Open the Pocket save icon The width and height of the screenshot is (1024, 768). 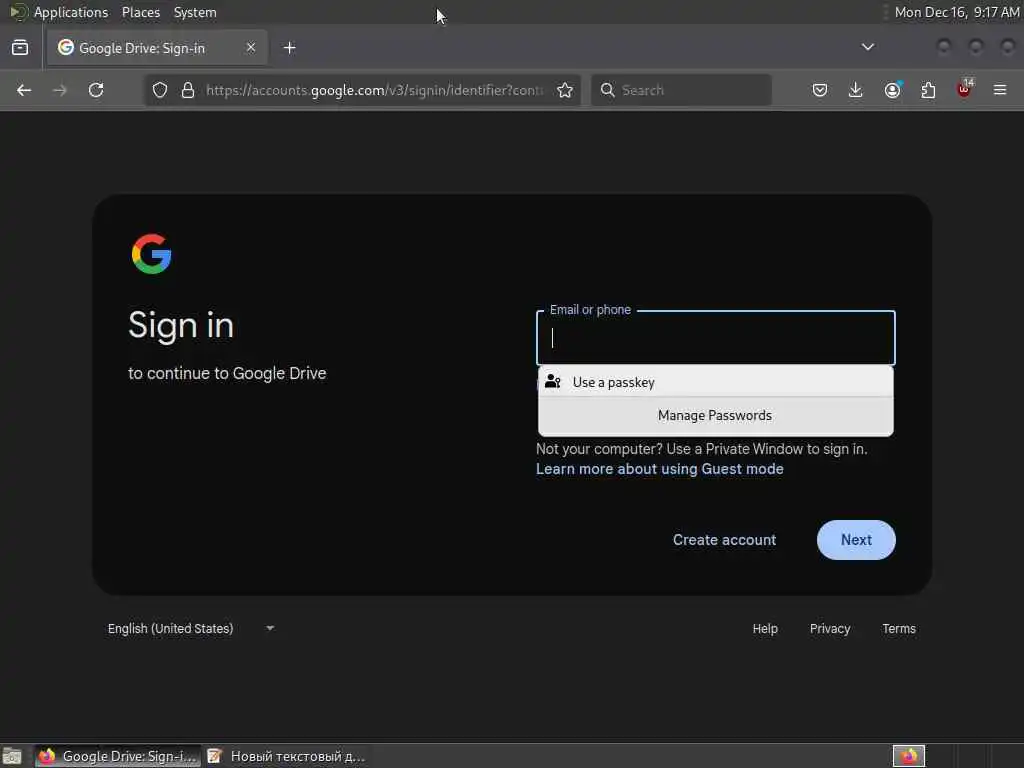tap(820, 90)
